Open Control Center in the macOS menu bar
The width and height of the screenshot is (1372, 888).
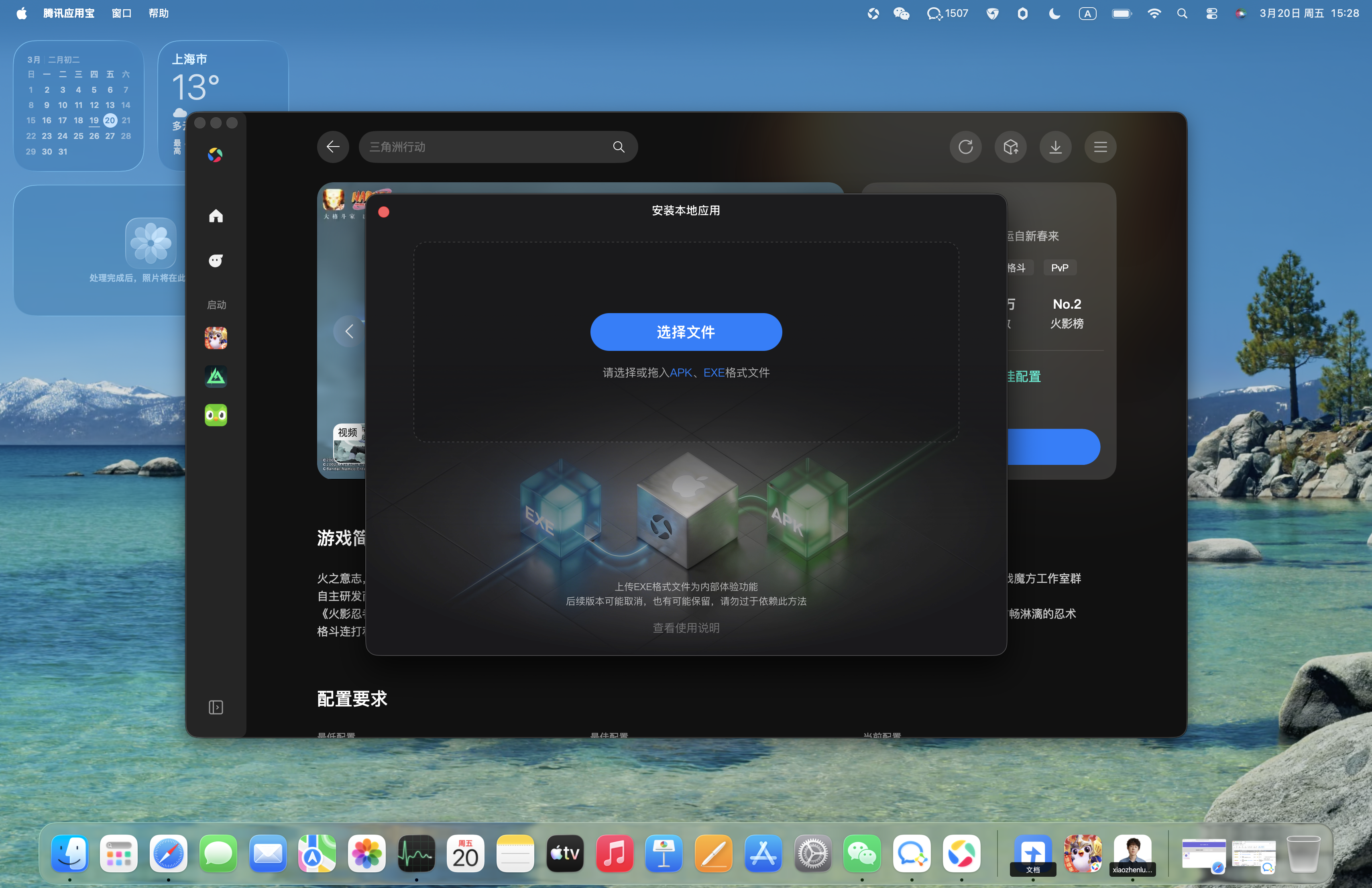1211,13
